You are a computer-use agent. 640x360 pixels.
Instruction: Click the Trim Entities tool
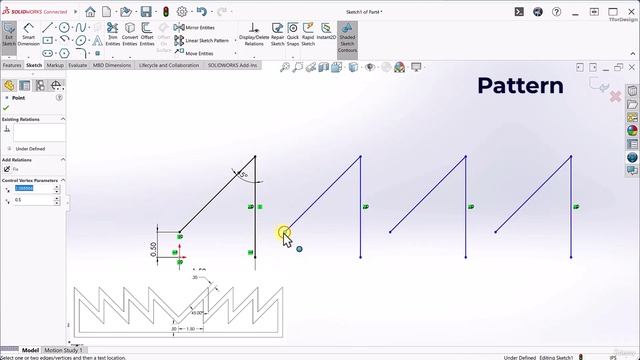[x=113, y=34]
